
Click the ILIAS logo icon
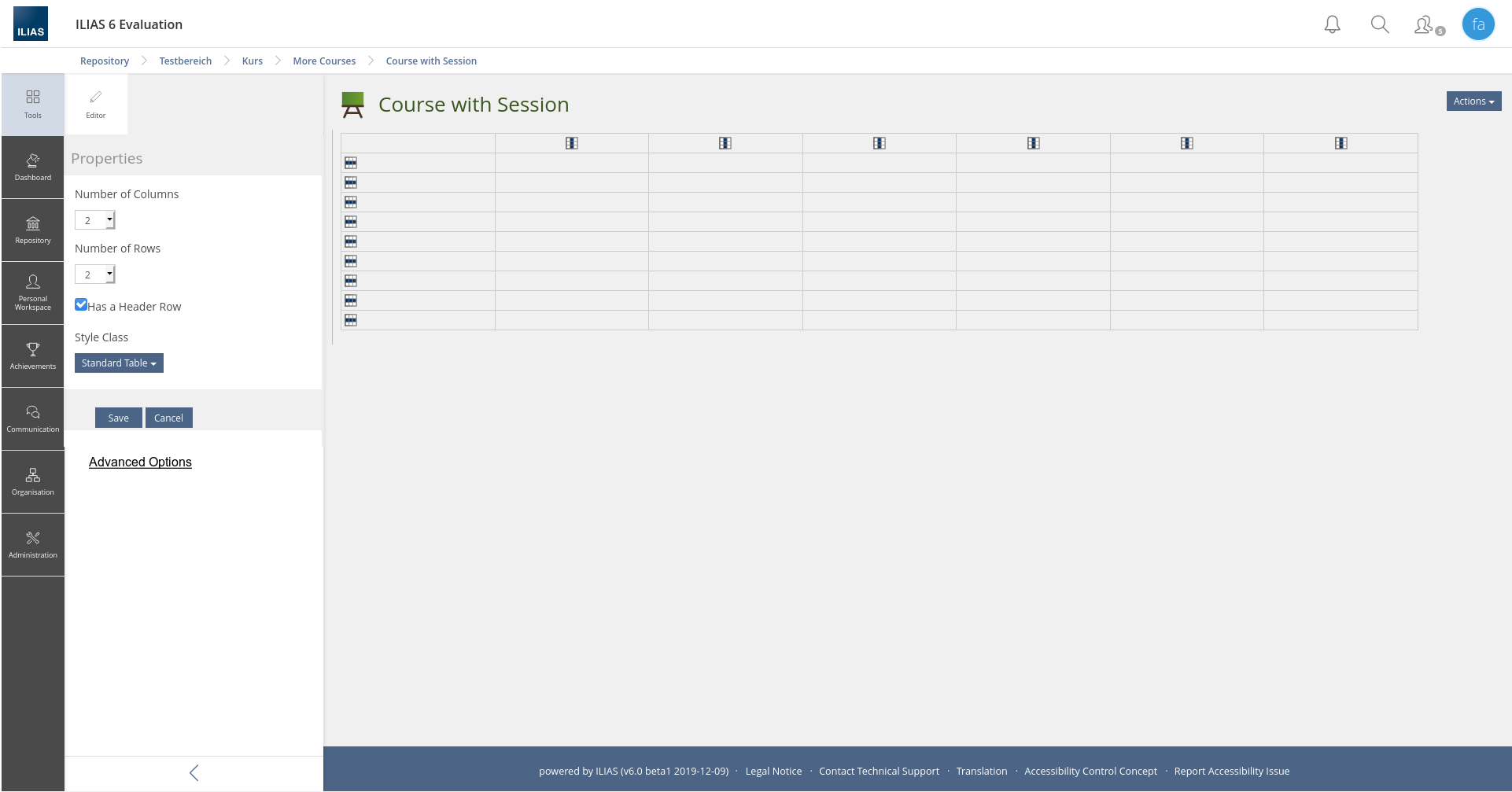coord(31,24)
